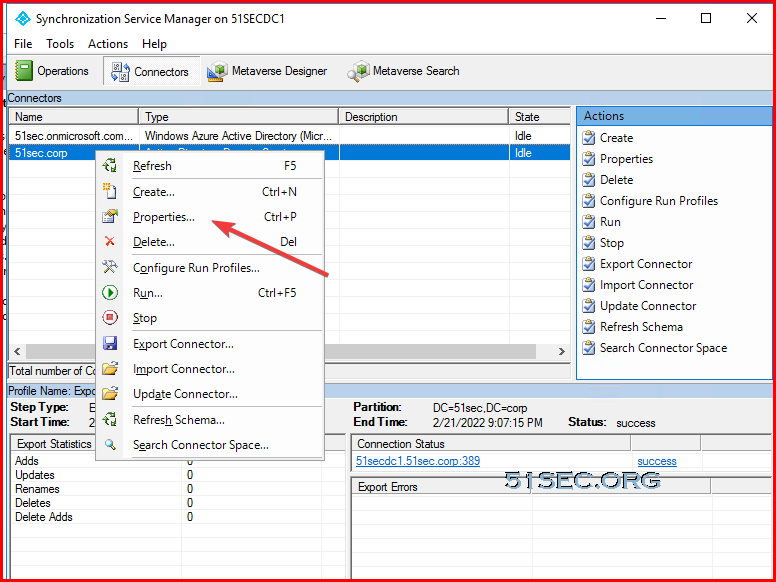Choose Configure Run Profiles... from context menu
Viewport: 776px width, 582px height.
tap(196, 268)
